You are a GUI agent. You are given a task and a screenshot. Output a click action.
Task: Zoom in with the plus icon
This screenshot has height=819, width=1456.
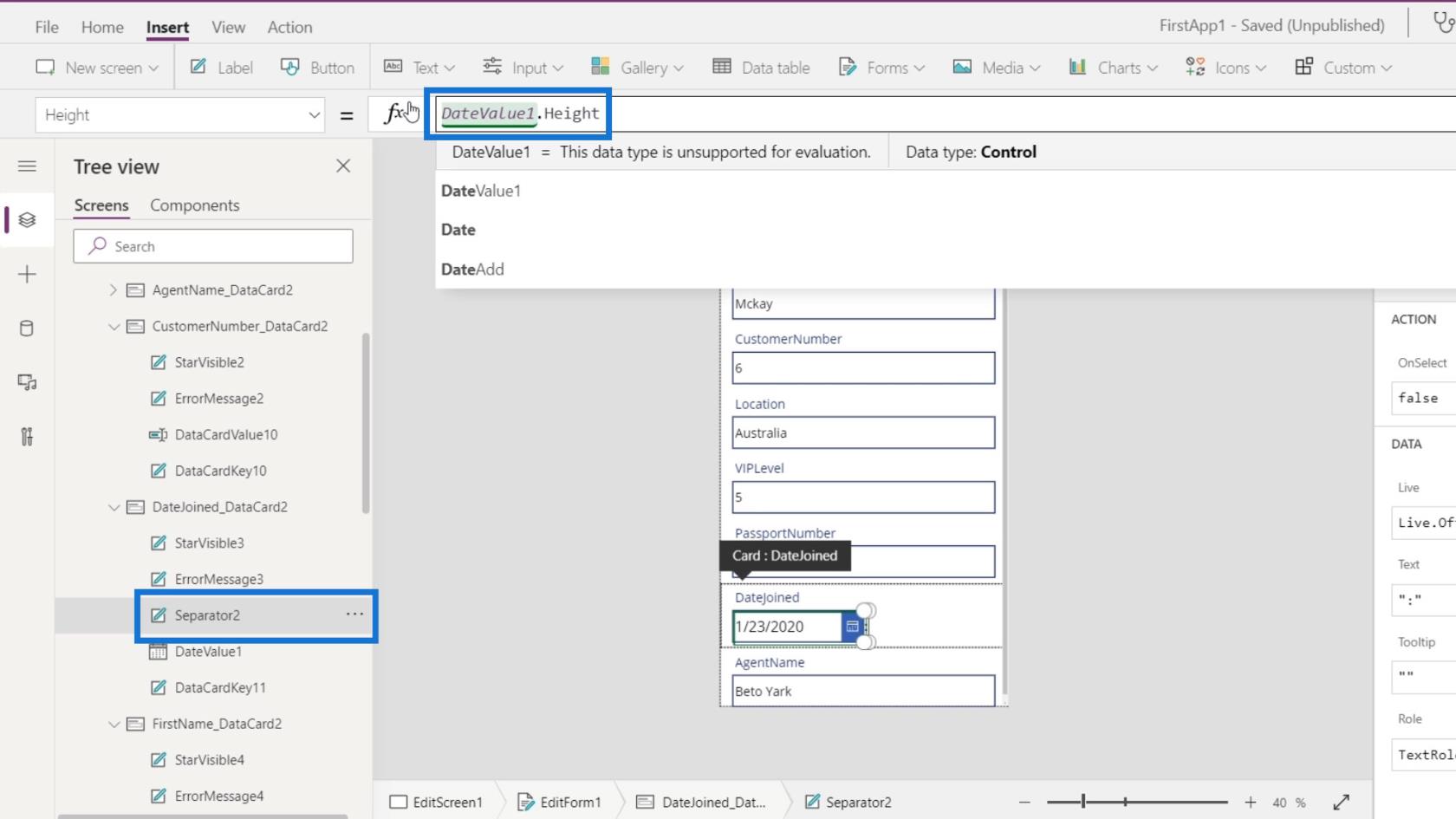[x=1251, y=803]
